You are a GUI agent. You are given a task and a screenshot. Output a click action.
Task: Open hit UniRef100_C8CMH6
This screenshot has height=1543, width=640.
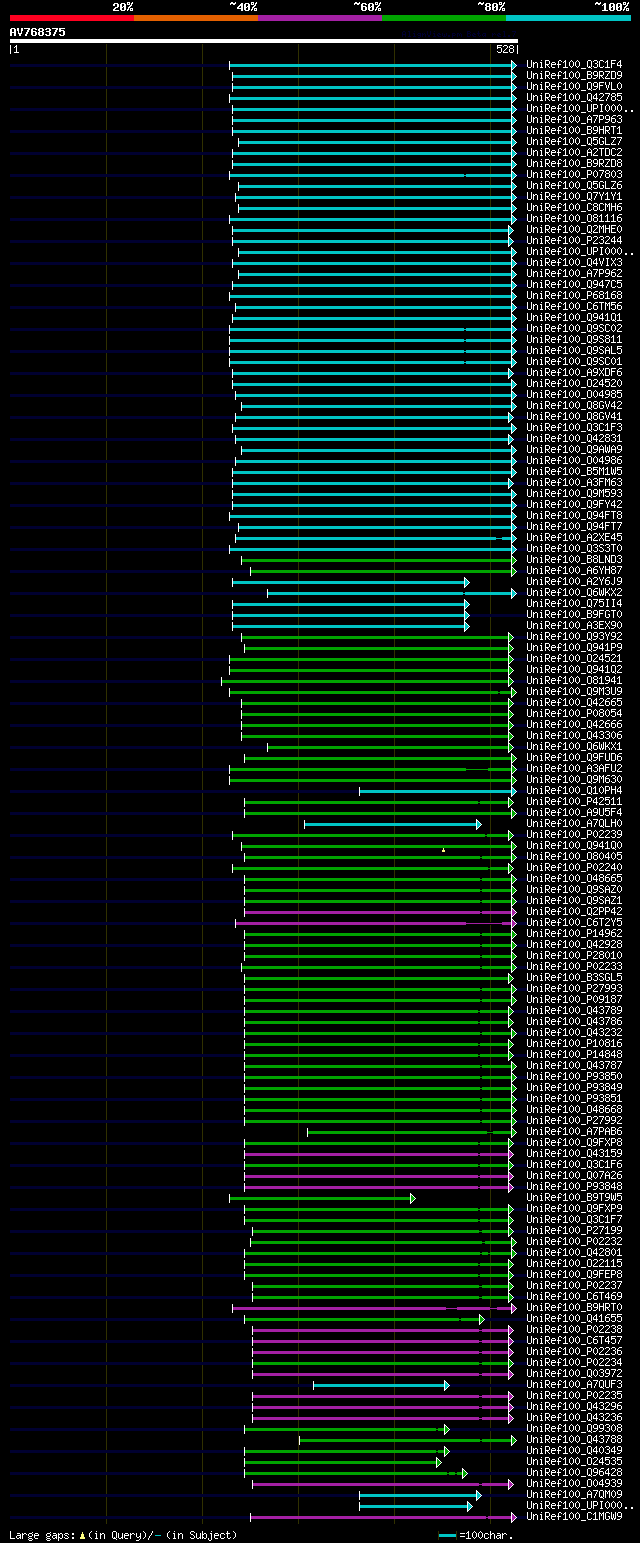[574, 207]
